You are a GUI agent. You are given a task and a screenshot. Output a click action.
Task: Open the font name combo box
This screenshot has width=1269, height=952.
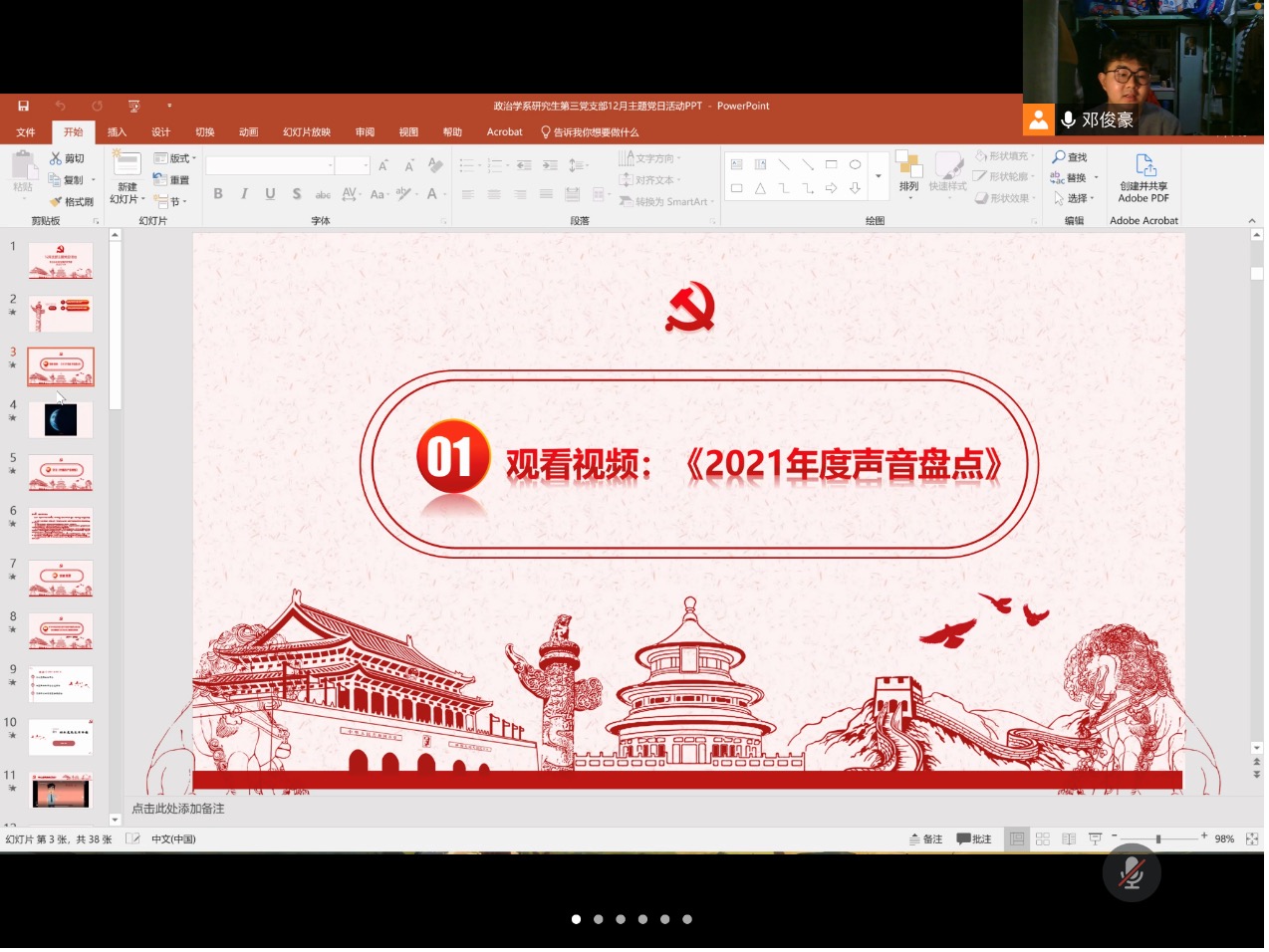click(x=269, y=165)
